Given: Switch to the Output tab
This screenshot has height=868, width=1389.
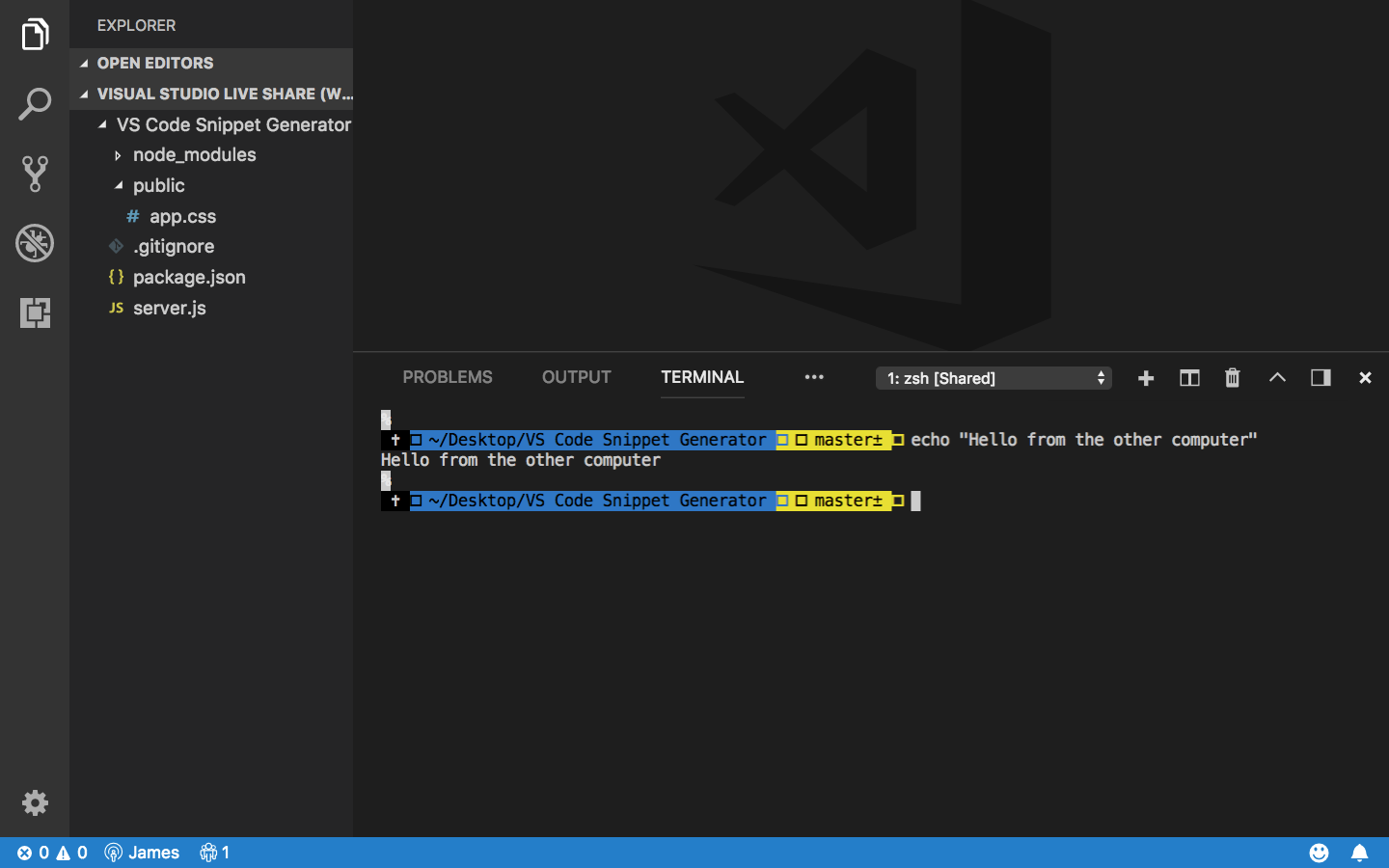Looking at the screenshot, I should click(x=577, y=377).
